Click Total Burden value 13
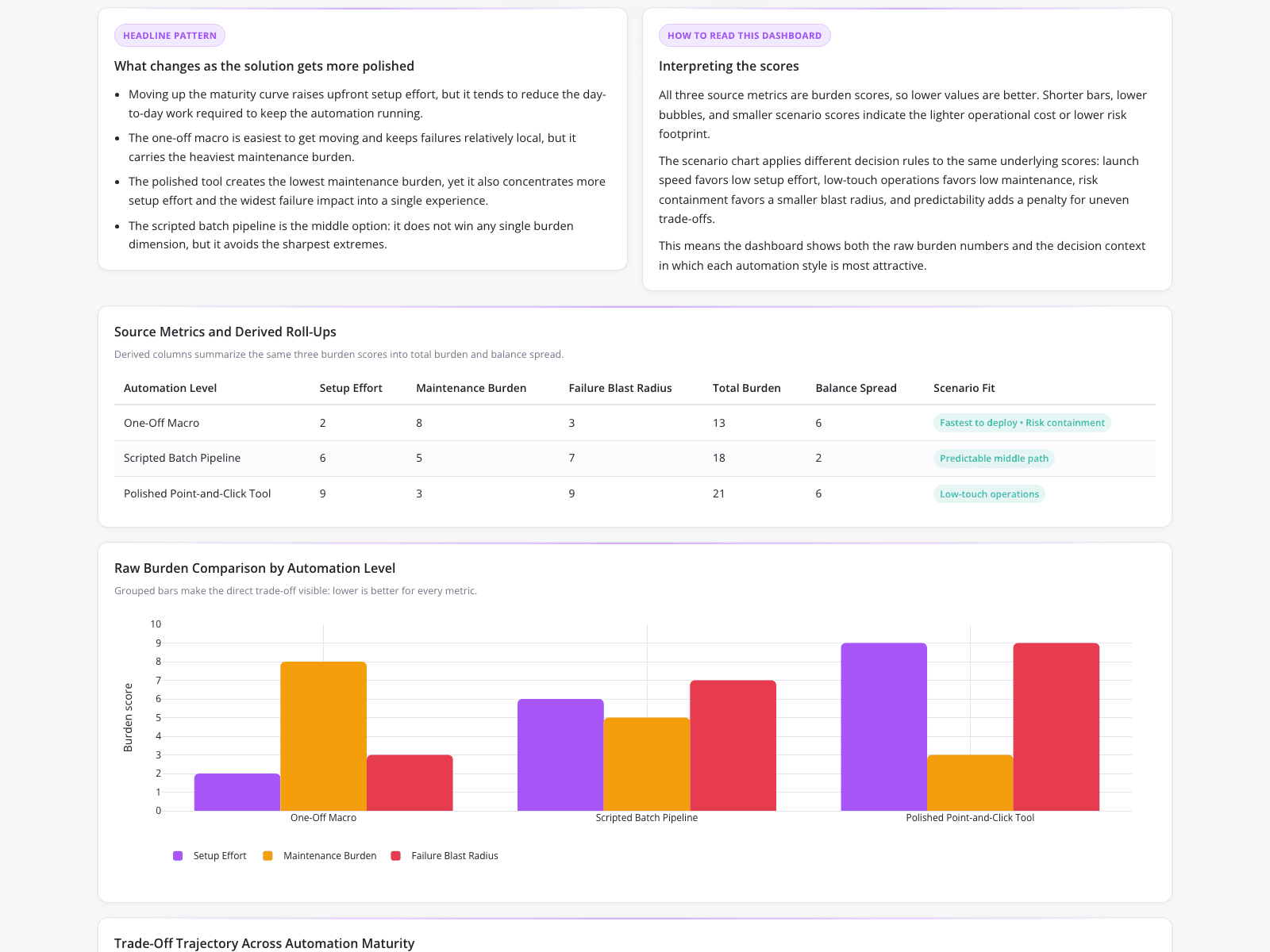The width and height of the screenshot is (1270, 952). (x=719, y=423)
